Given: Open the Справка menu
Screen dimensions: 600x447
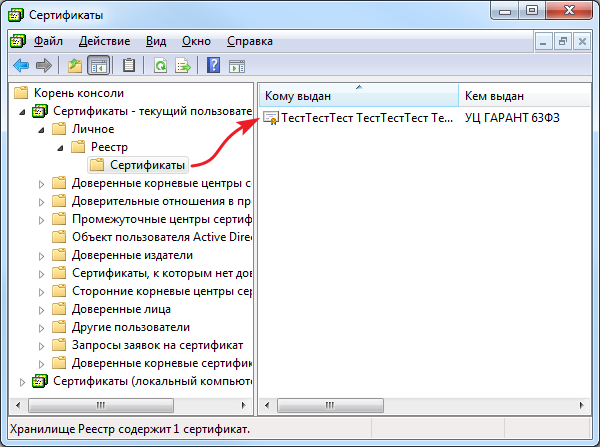Looking at the screenshot, I should [x=250, y=42].
